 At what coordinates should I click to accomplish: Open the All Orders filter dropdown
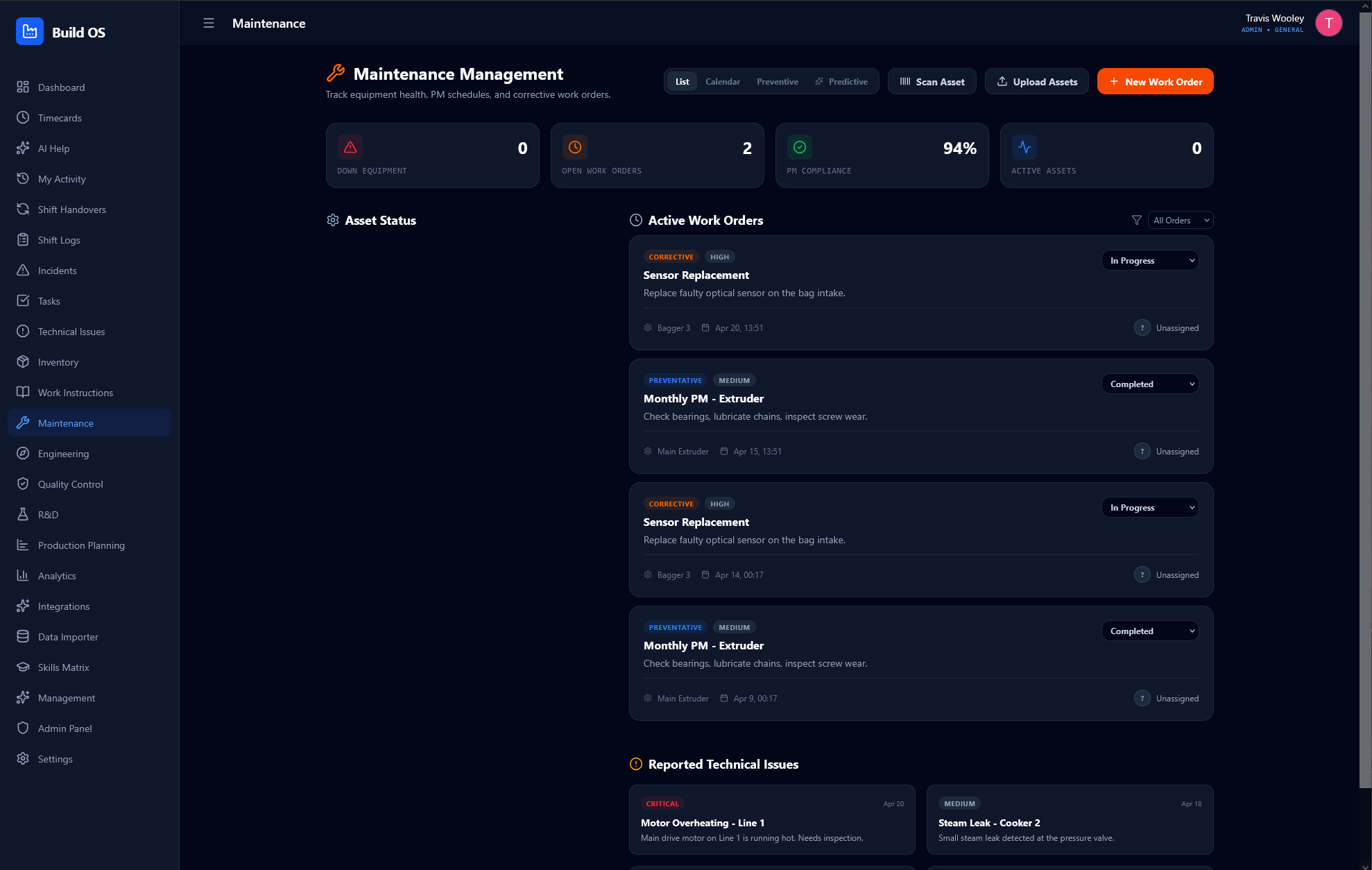1181,221
